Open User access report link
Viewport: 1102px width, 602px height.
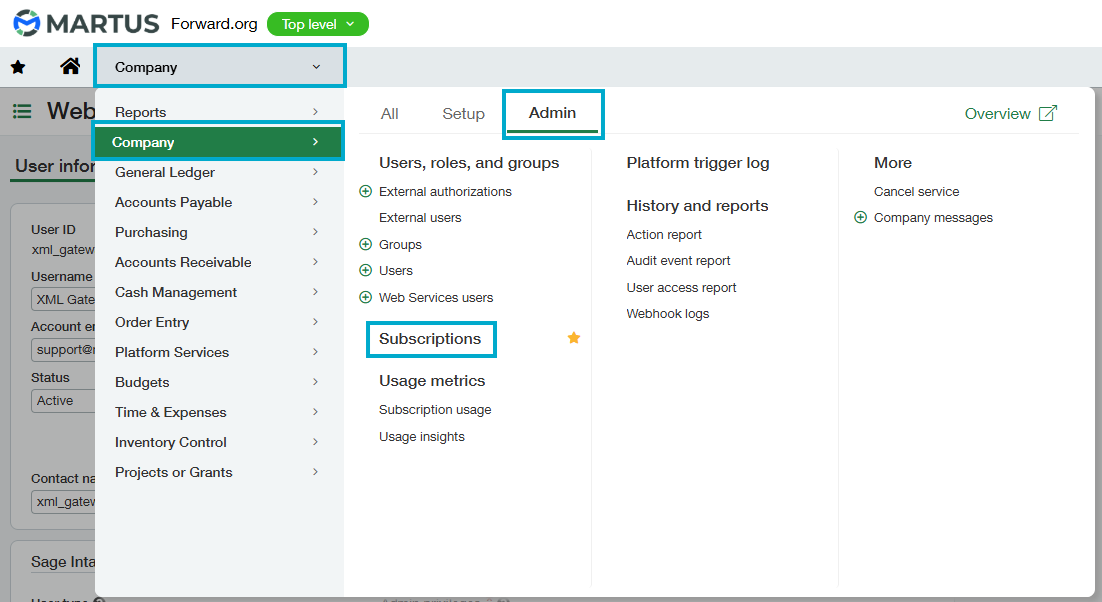[x=681, y=287]
